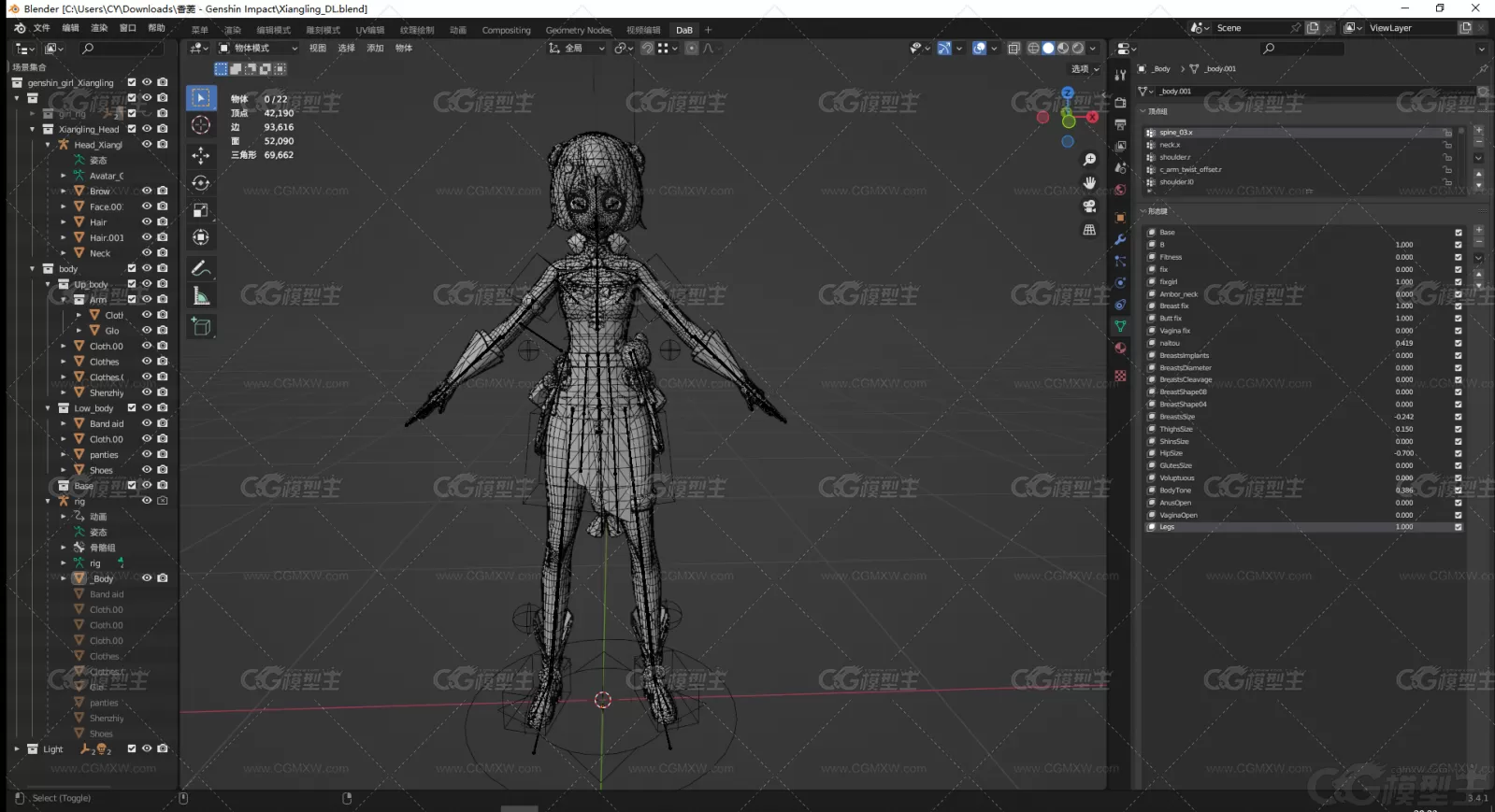The width and height of the screenshot is (1495, 812).
Task: Hide Hair.001 in viewport
Action: [x=147, y=237]
